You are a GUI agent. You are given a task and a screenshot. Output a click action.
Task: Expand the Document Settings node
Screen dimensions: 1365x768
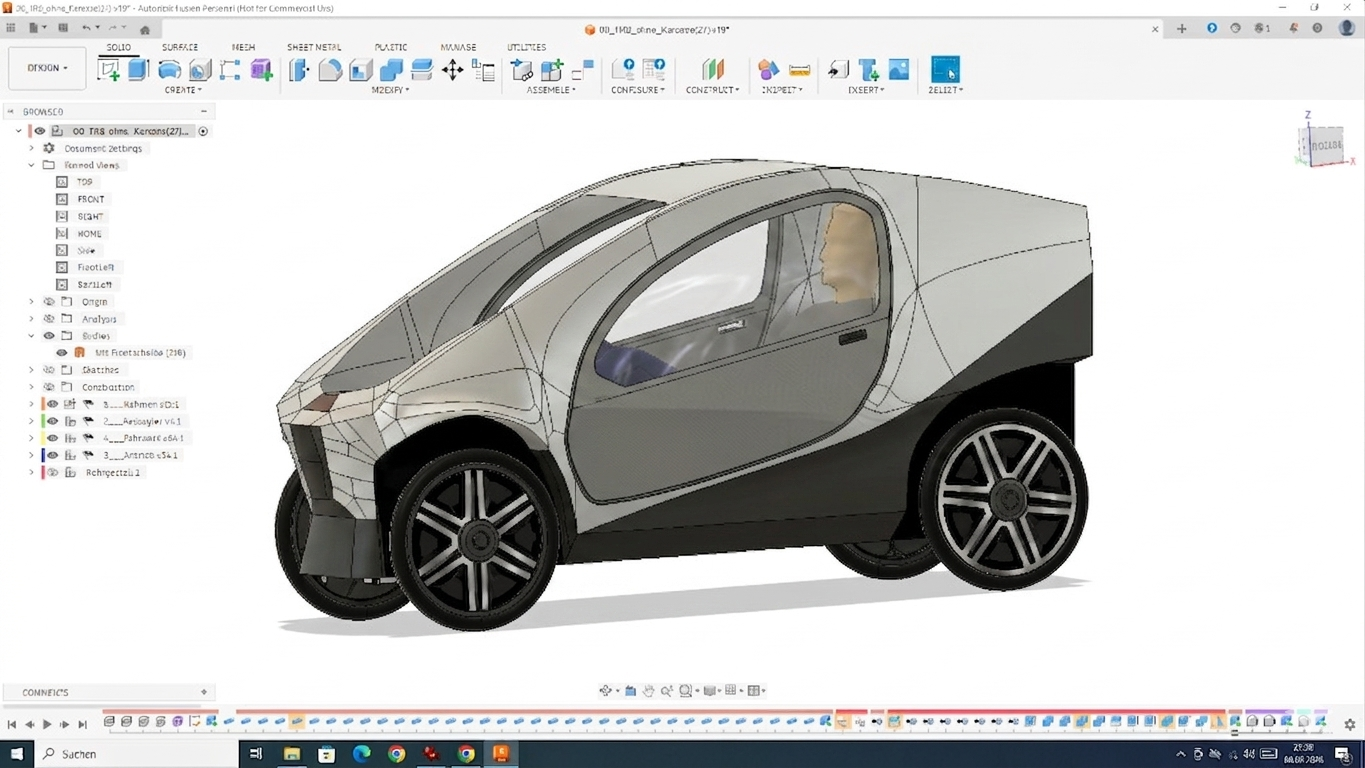(32, 148)
